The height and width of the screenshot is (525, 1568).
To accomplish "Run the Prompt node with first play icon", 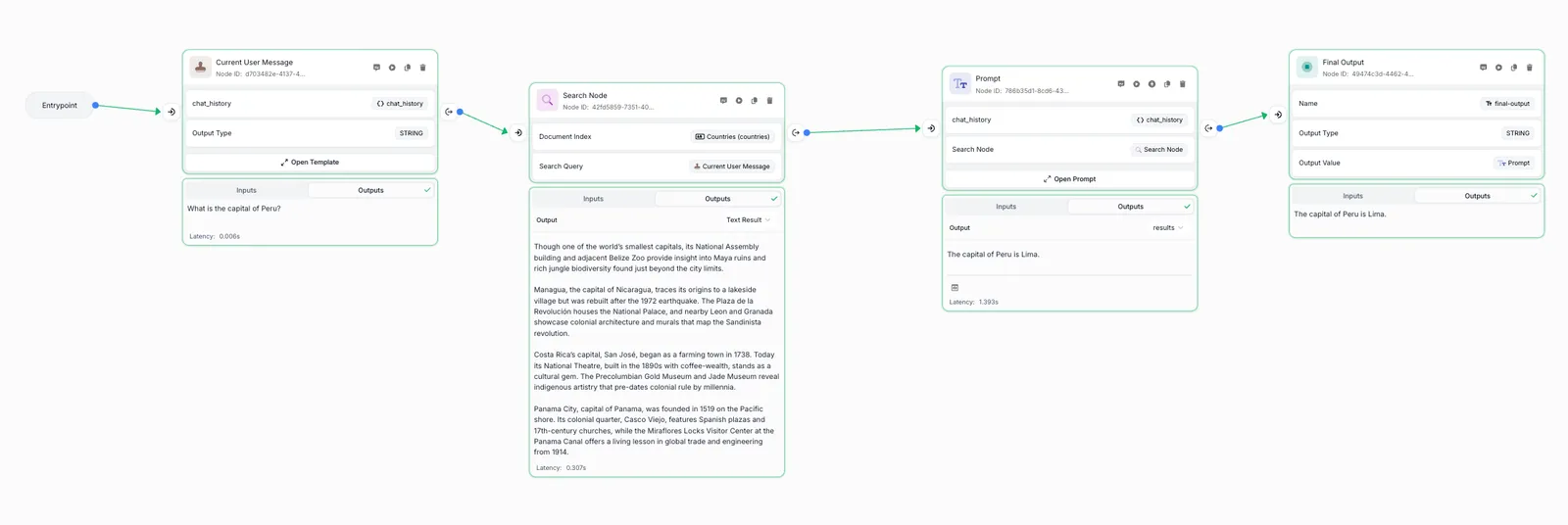I will click(x=1137, y=84).
